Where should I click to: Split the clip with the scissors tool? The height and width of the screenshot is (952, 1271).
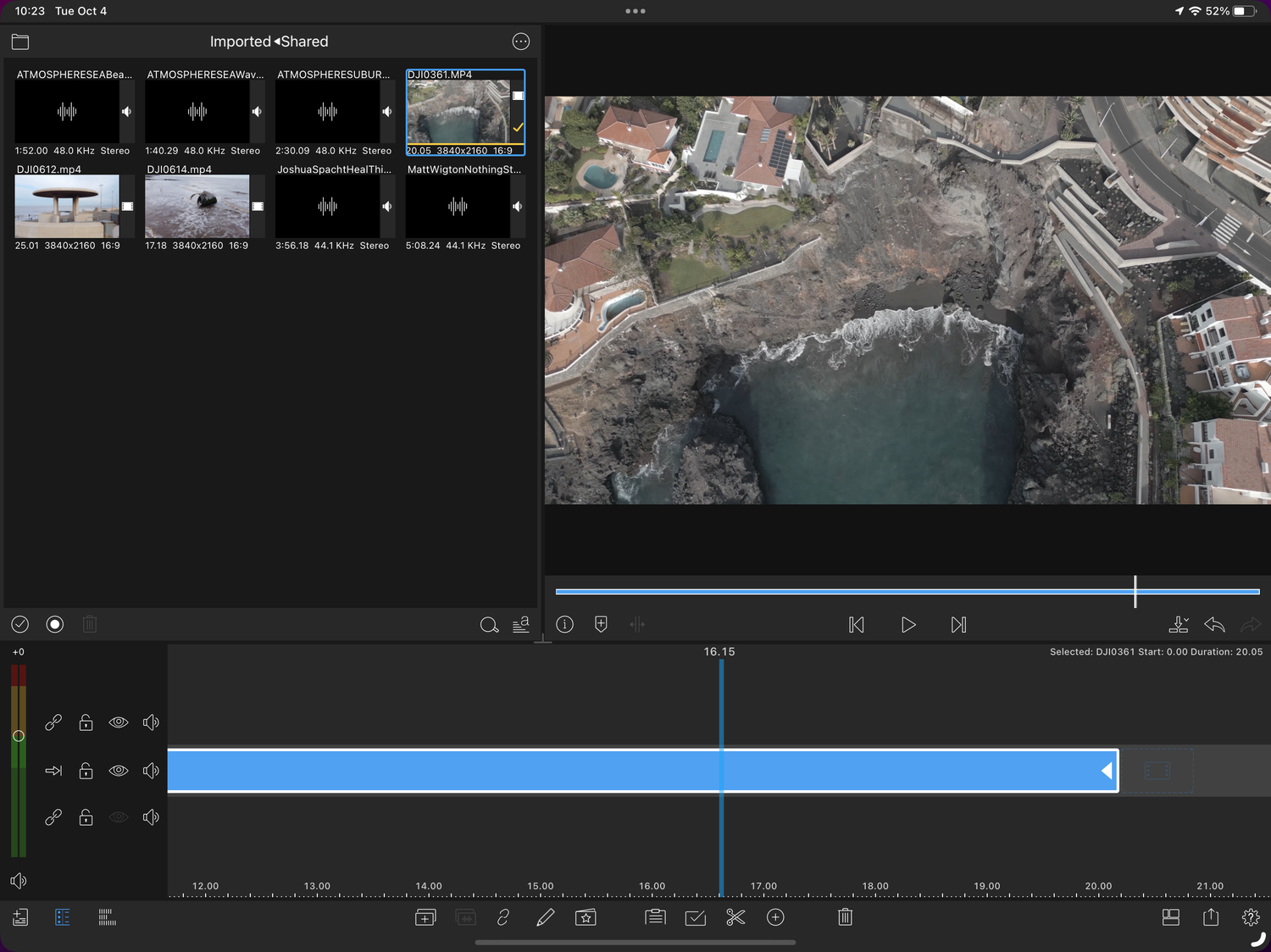(x=735, y=917)
